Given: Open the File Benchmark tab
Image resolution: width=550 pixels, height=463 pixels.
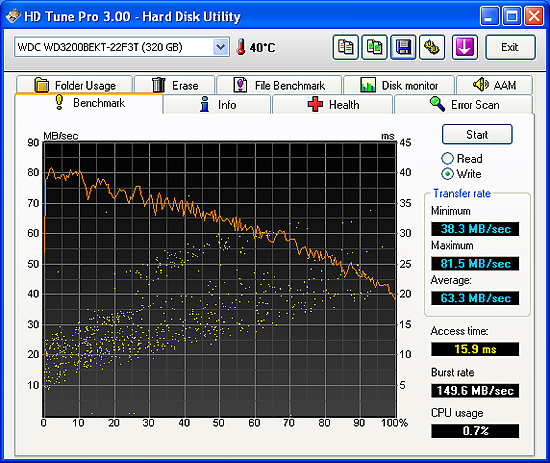Looking at the screenshot, I should [x=279, y=85].
